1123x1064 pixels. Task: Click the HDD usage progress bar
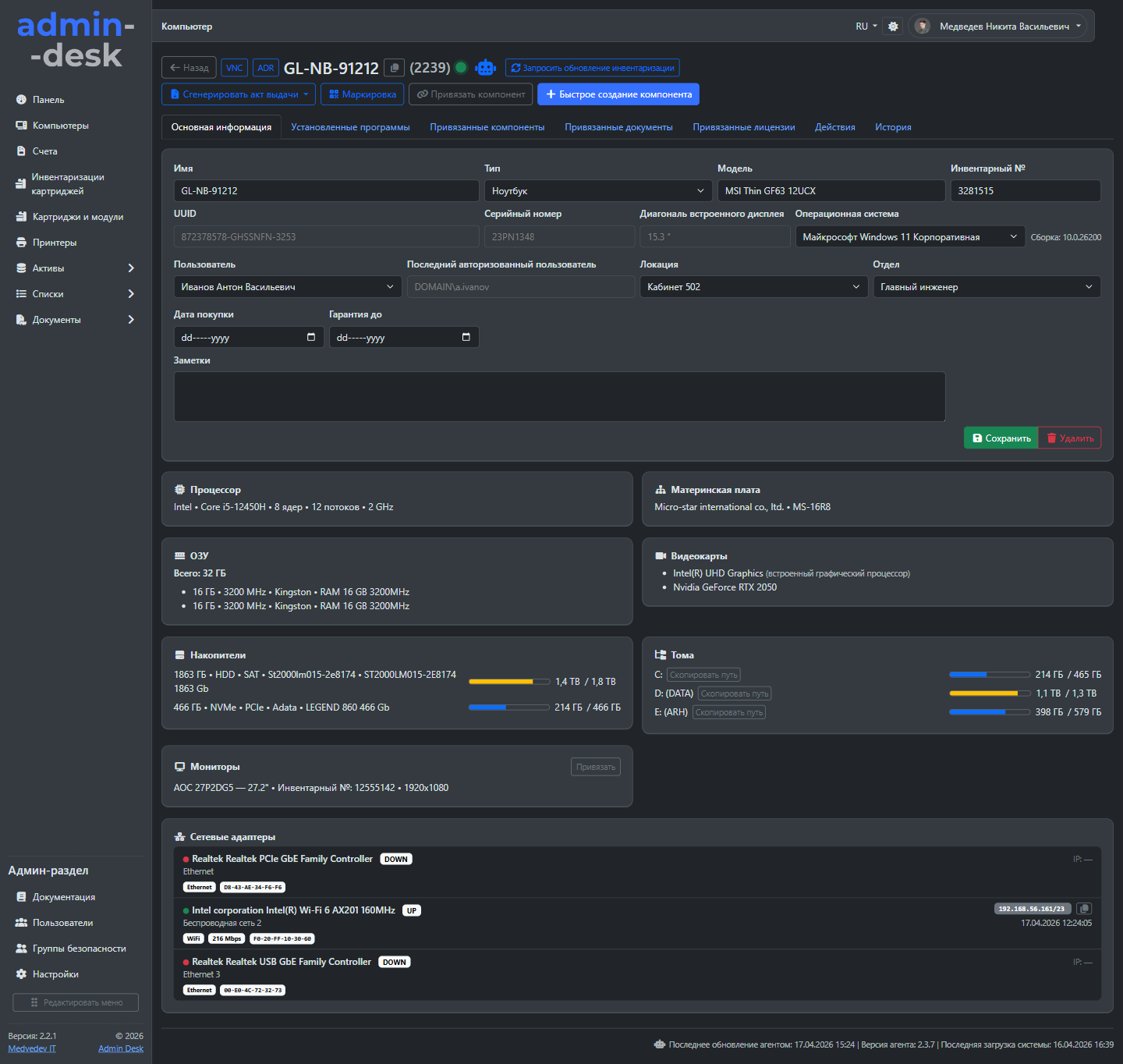(509, 682)
